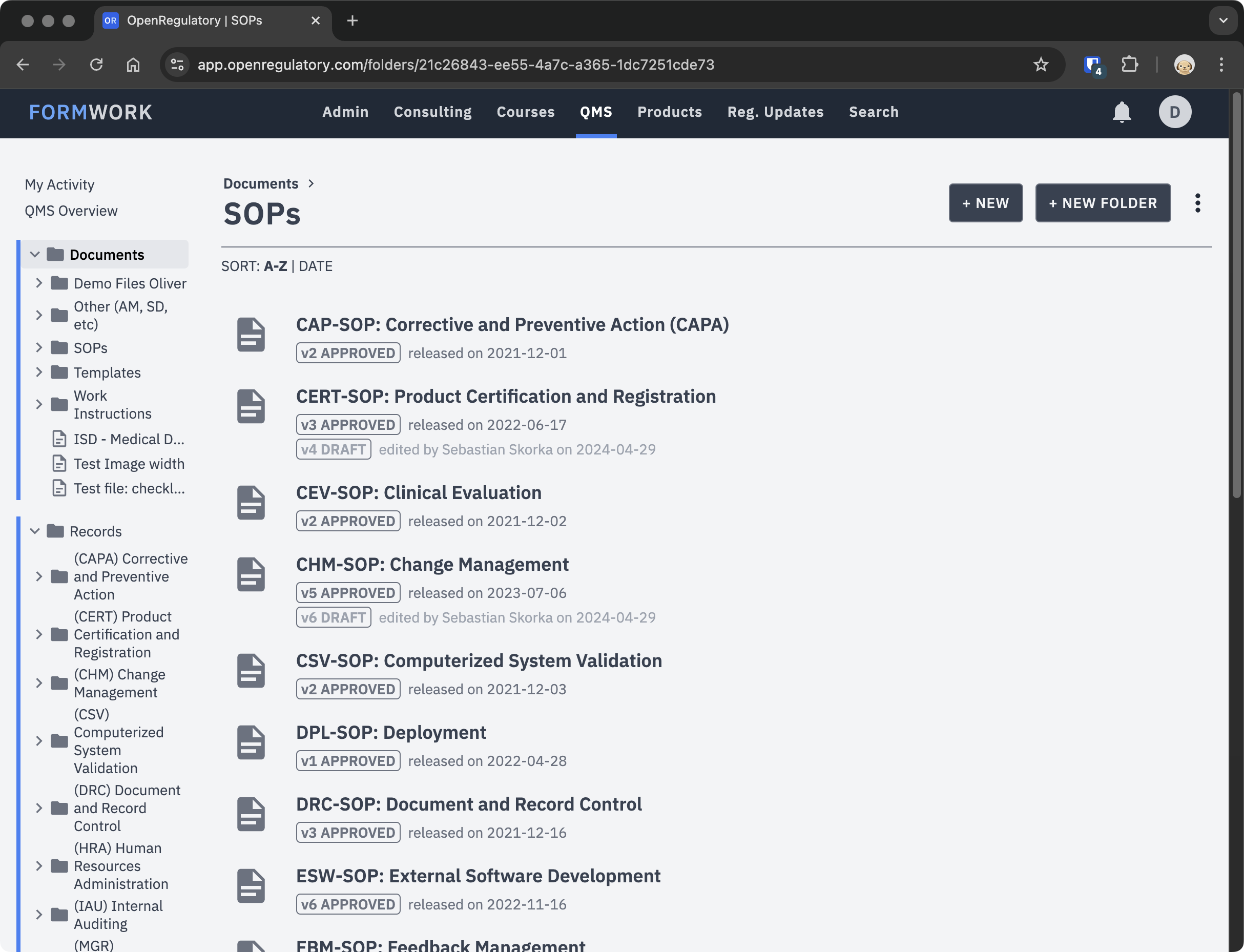Open CHM-SOP: Change Management document

(x=432, y=565)
